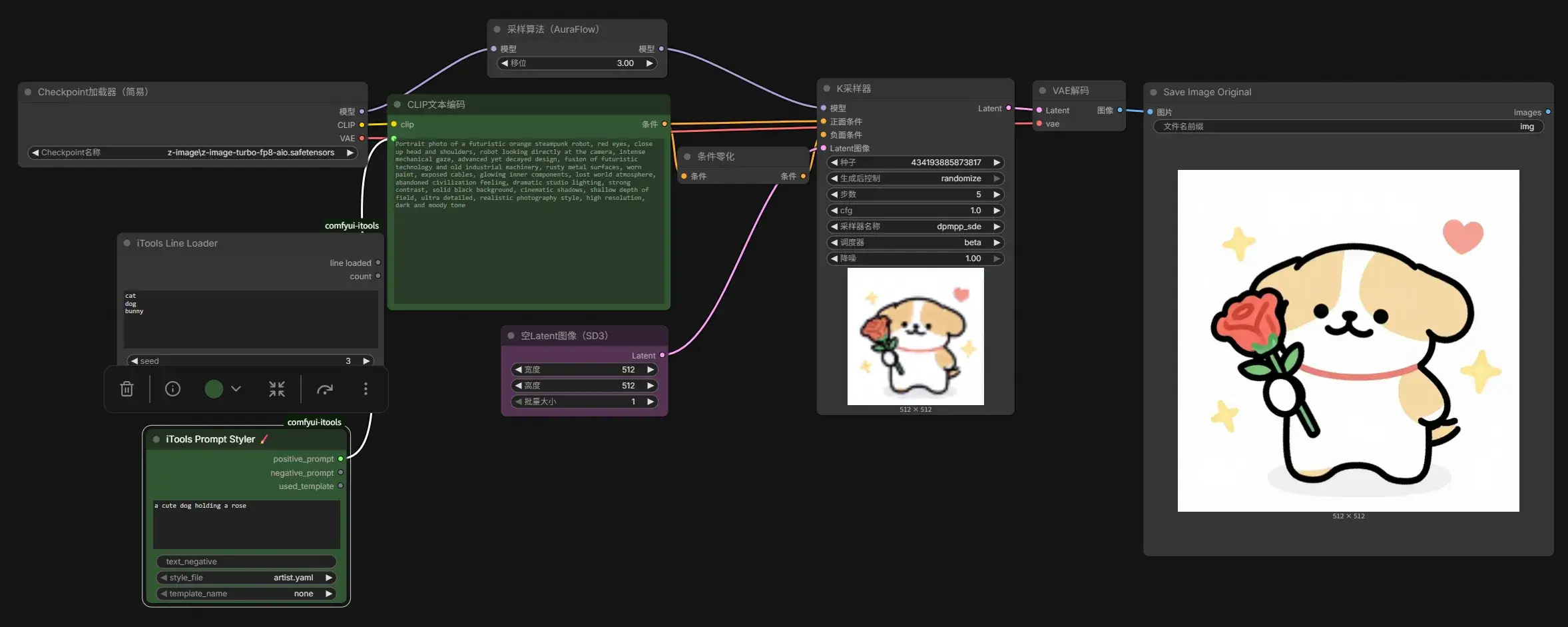The image size is (1568, 627).
Task: Increase 移位 value with right arrow
Action: 649,63
